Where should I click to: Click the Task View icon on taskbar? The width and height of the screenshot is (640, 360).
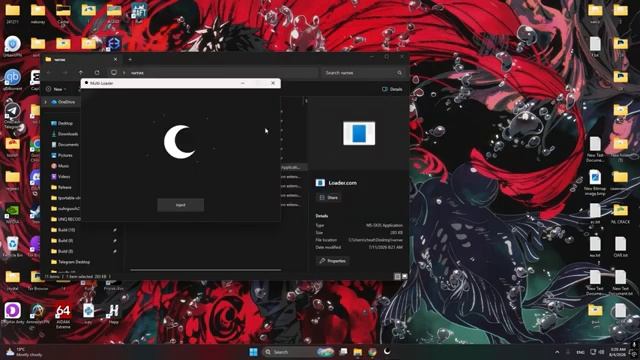(x=343, y=352)
